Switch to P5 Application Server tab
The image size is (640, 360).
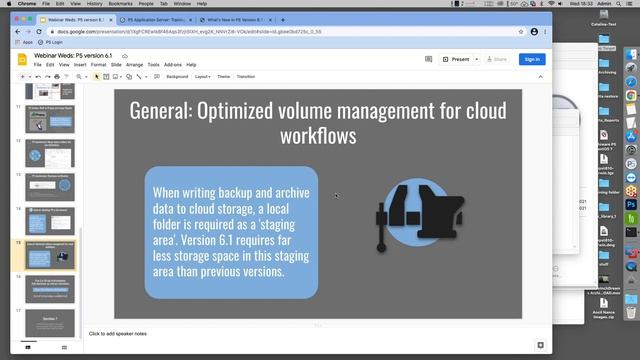click(156, 20)
